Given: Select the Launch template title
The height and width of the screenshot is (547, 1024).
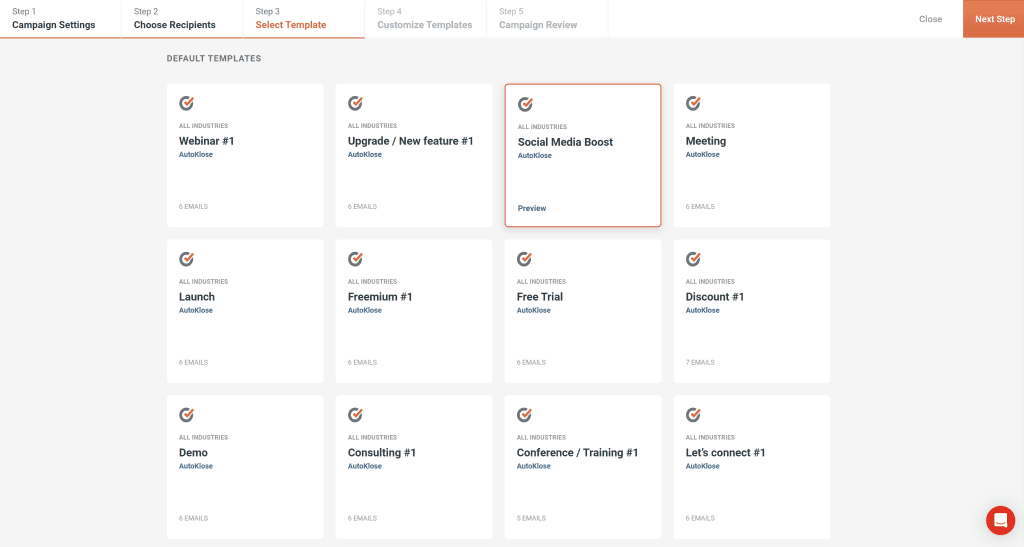Looking at the screenshot, I should click(197, 297).
